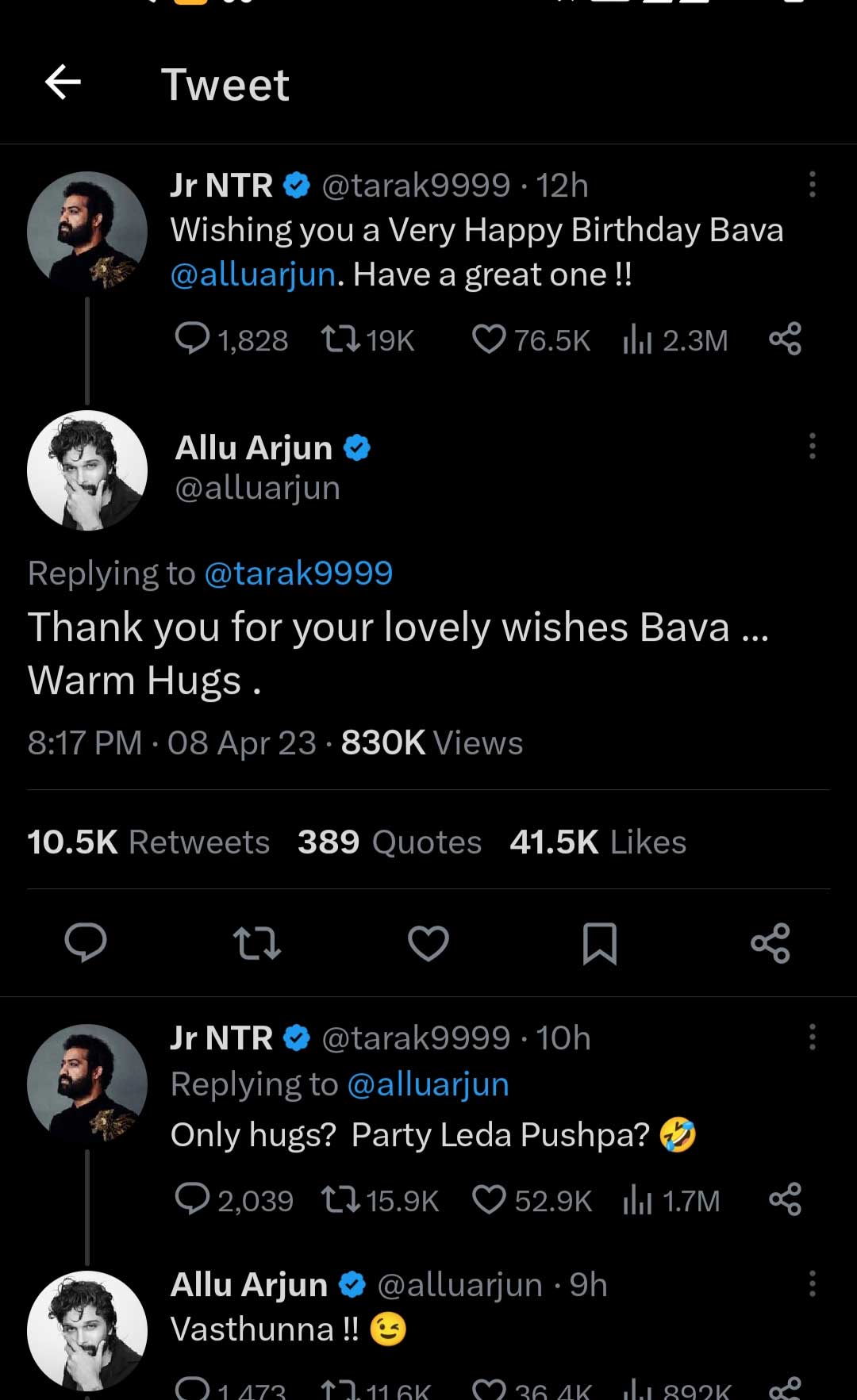Click the verified badge next to Allu Arjun
Viewport: 857px width, 1400px height.
(356, 447)
